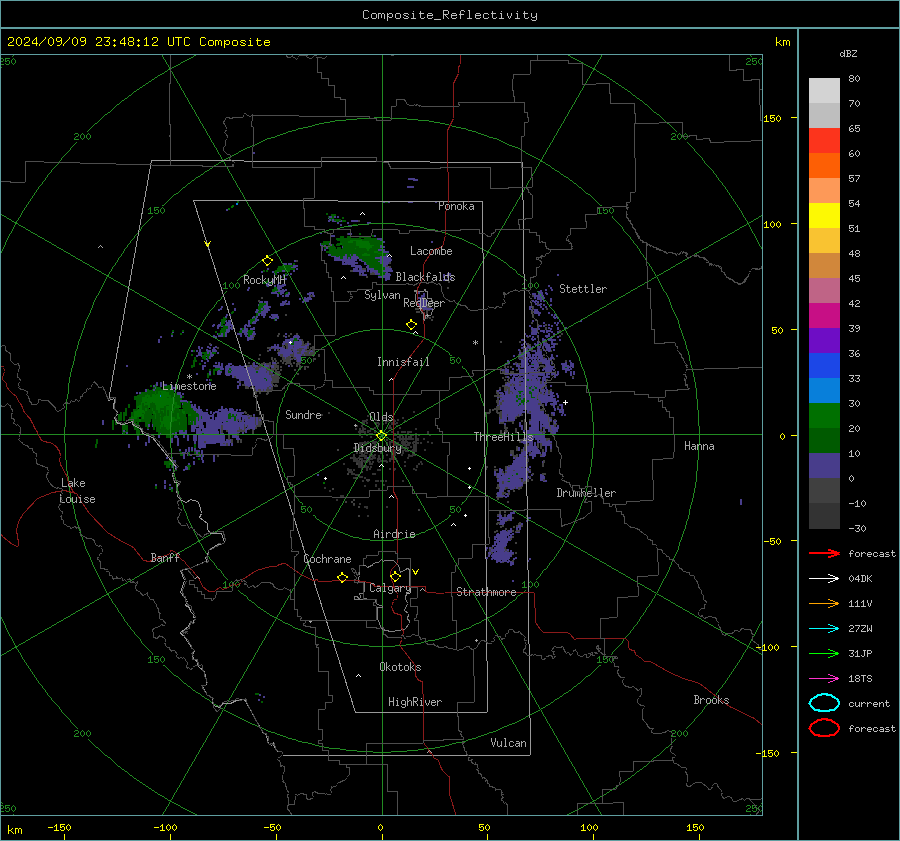Image resolution: width=900 pixels, height=841 pixels.
Task: Click the 'Blackfalds' label on the map
Action: pos(425,277)
